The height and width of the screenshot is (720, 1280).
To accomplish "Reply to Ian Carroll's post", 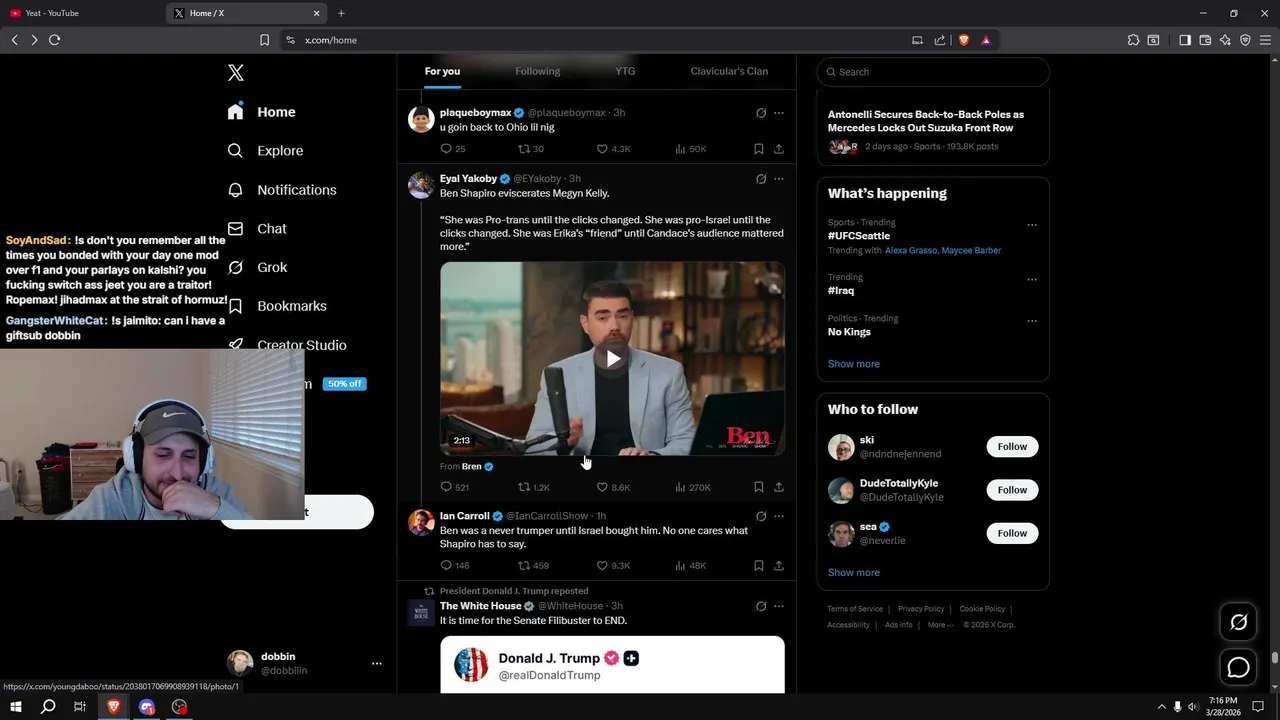I will click(x=447, y=565).
